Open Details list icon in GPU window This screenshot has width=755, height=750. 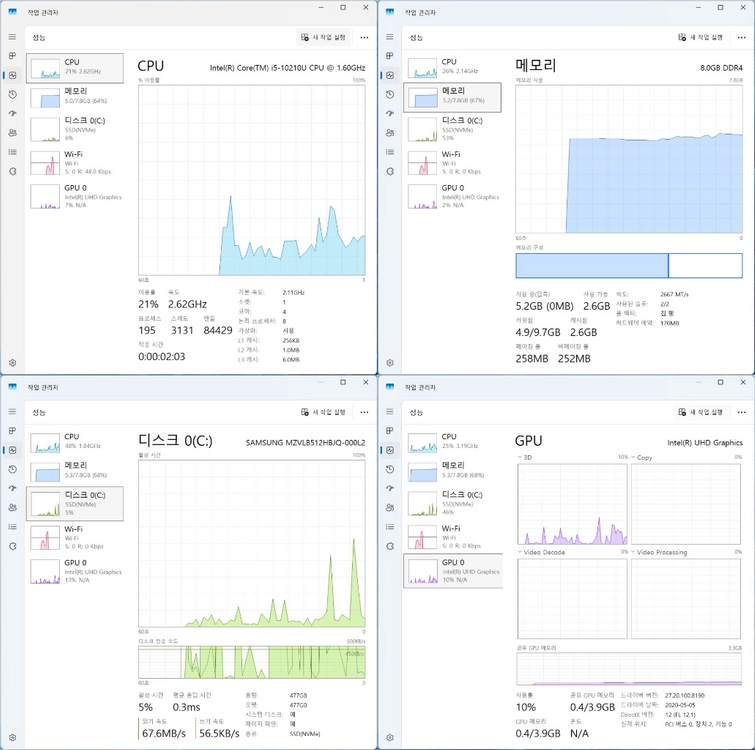(x=390, y=527)
